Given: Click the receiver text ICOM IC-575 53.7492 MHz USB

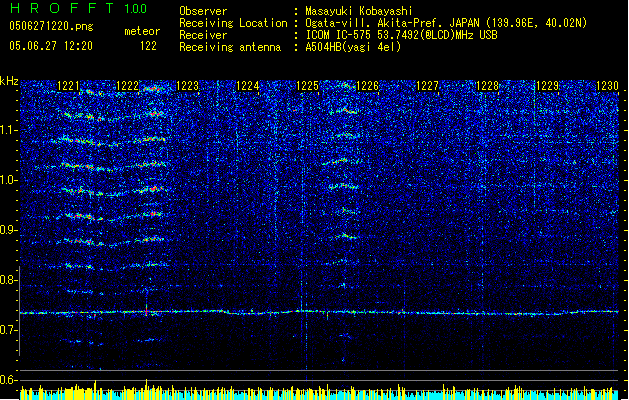Looking at the screenshot, I should coord(401,35).
